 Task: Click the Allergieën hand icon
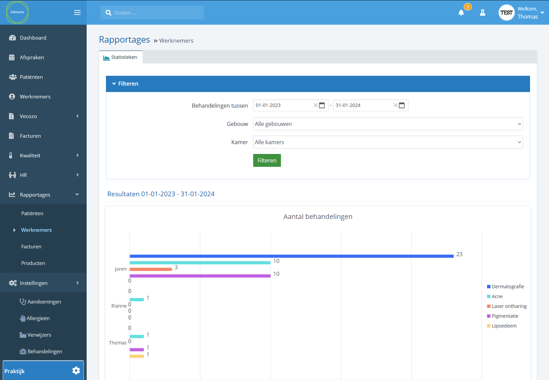23,318
